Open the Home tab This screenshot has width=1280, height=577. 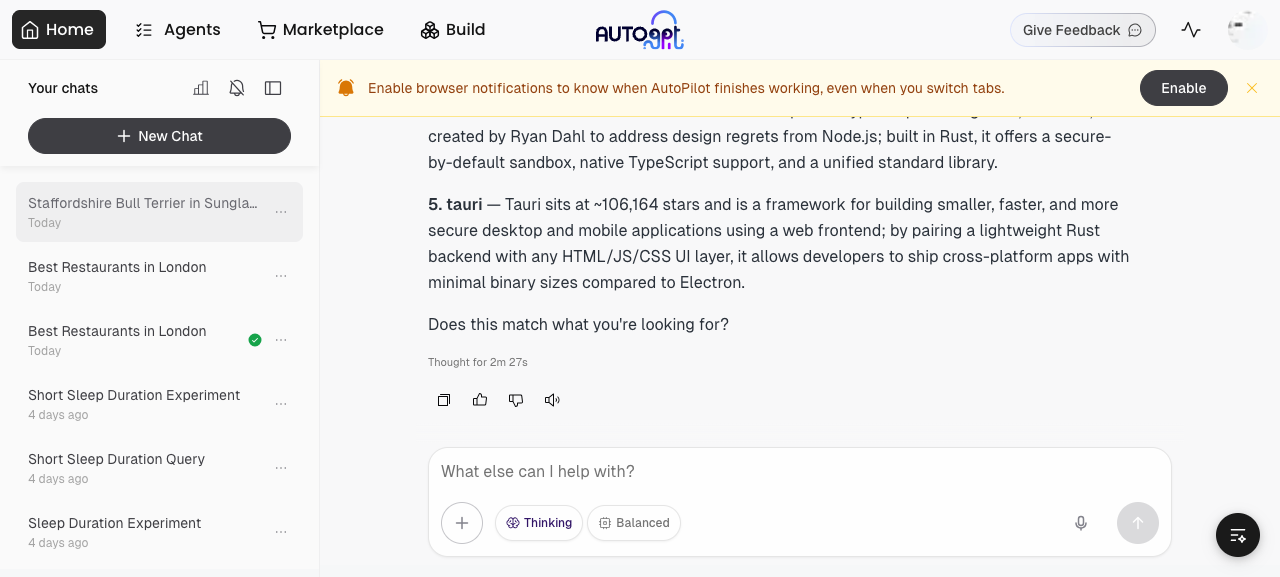59,30
